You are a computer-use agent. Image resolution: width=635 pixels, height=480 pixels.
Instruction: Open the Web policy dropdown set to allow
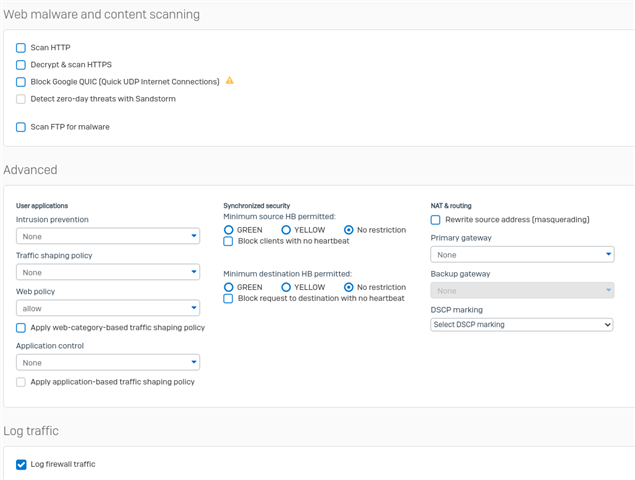coord(108,308)
